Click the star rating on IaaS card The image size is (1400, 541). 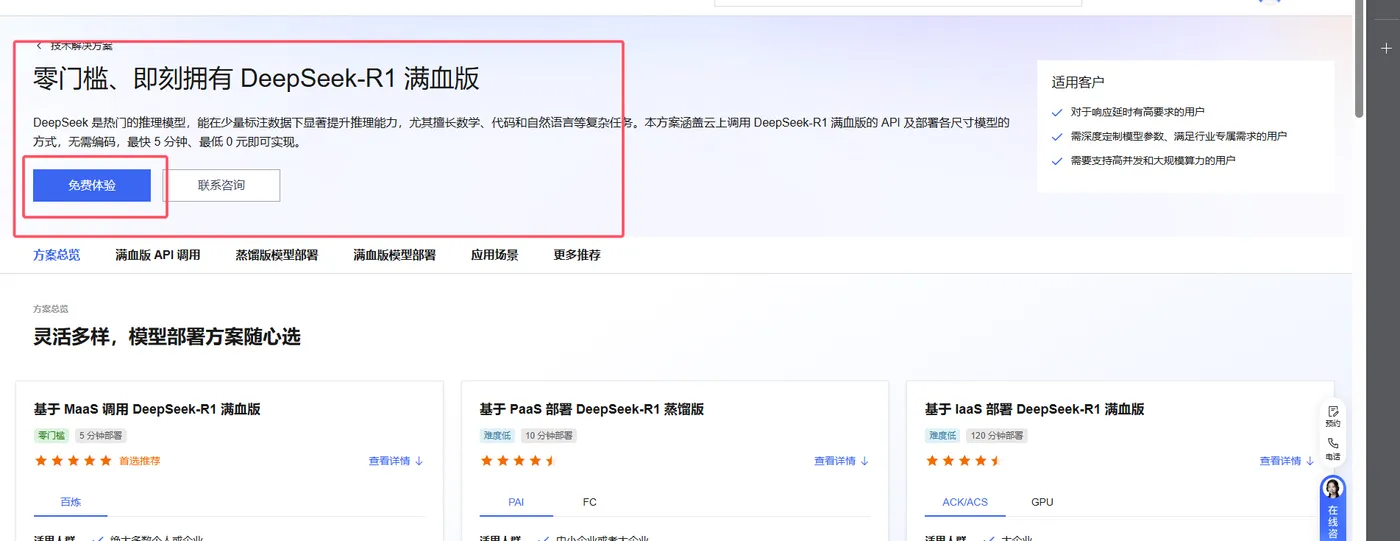tap(964, 461)
